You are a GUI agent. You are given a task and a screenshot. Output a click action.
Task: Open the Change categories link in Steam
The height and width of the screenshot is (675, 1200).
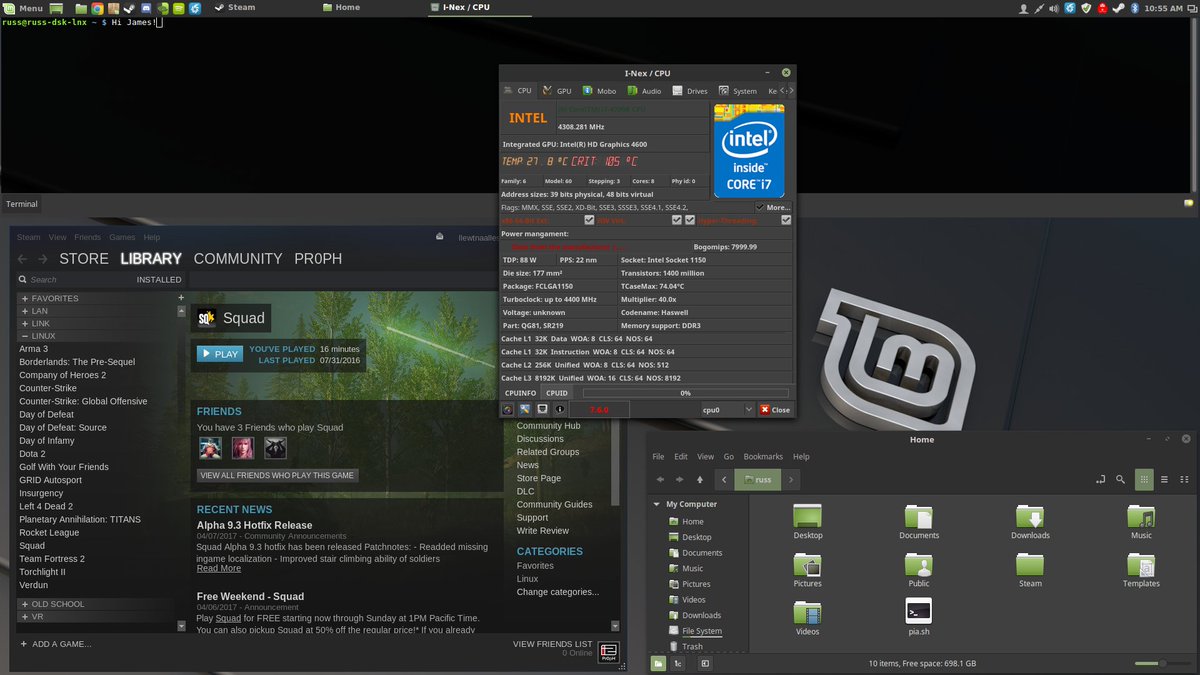558,592
